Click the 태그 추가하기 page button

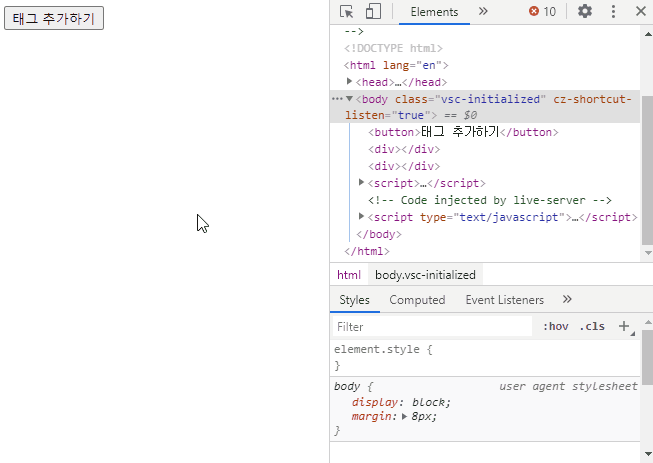[54, 18]
